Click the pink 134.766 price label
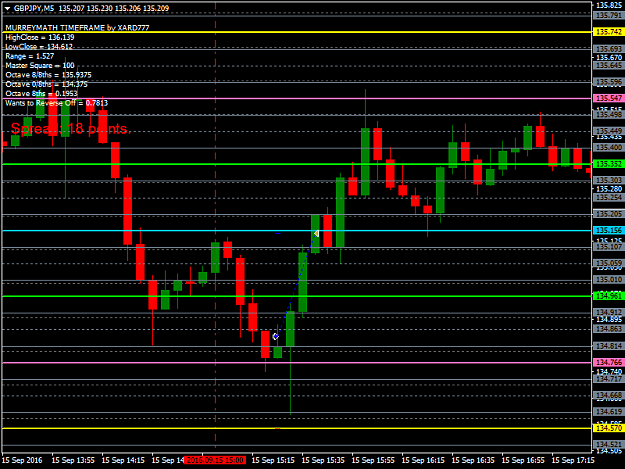The height and width of the screenshot is (469, 625). pyautogui.click(x=609, y=362)
